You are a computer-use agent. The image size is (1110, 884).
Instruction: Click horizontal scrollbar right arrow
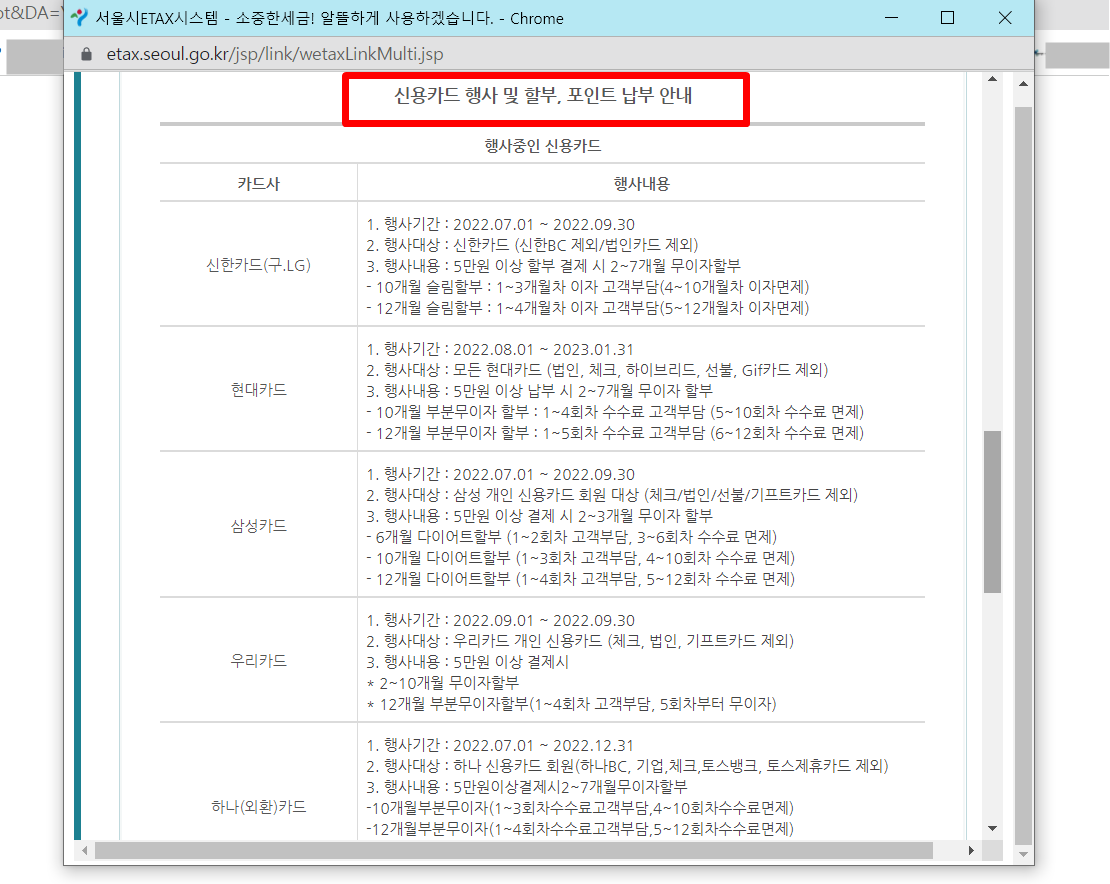971,850
